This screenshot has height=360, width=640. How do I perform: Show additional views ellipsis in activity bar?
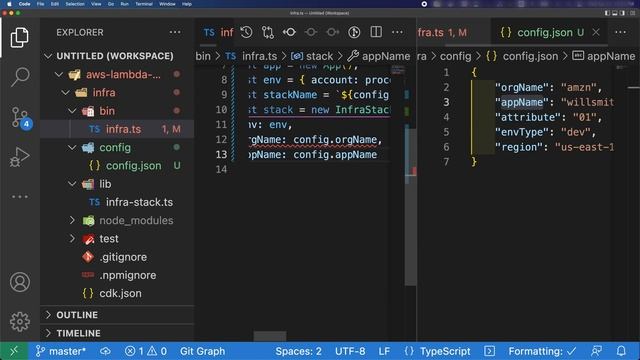point(20,197)
